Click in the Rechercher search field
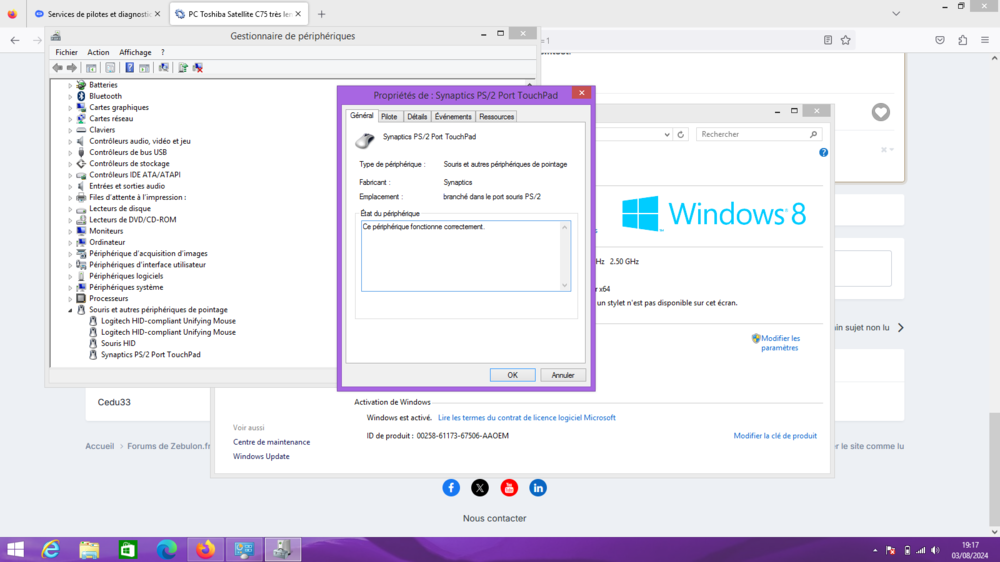Image resolution: width=1000 pixels, height=562 pixels. [753, 134]
